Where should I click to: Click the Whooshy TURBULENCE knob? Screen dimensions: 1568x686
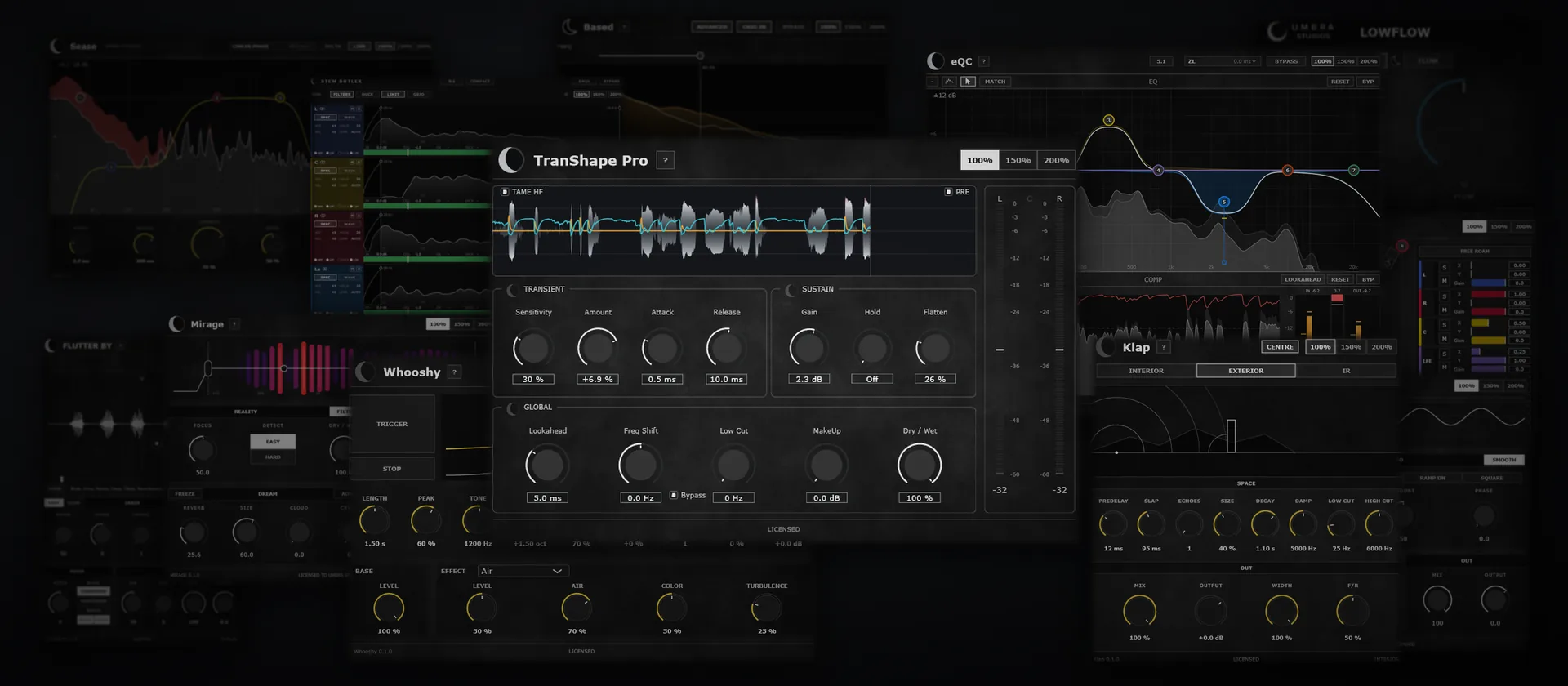tap(767, 608)
